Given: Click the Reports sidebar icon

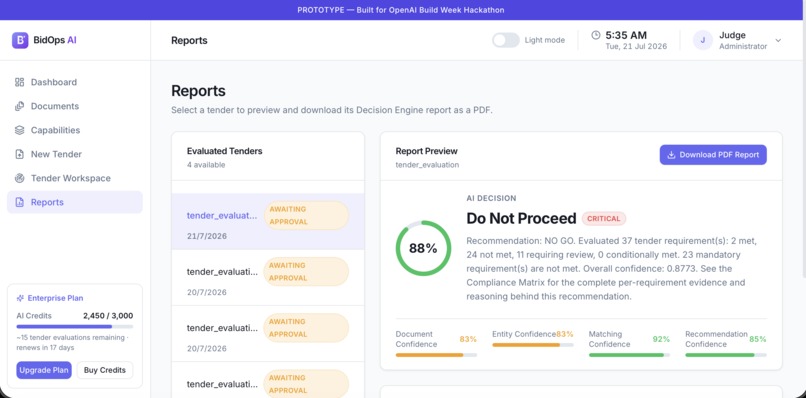Looking at the screenshot, I should pos(20,202).
